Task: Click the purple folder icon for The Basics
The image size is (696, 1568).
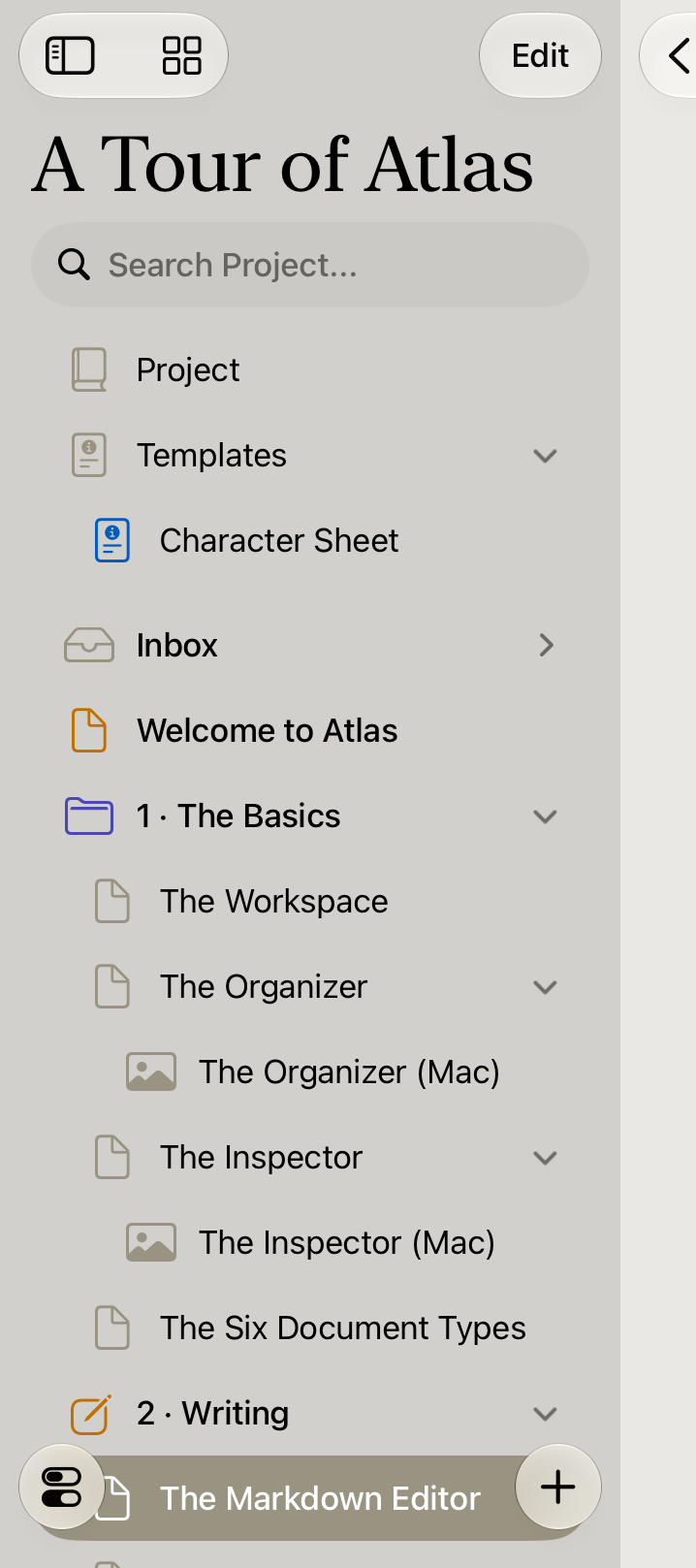Action: click(x=89, y=816)
